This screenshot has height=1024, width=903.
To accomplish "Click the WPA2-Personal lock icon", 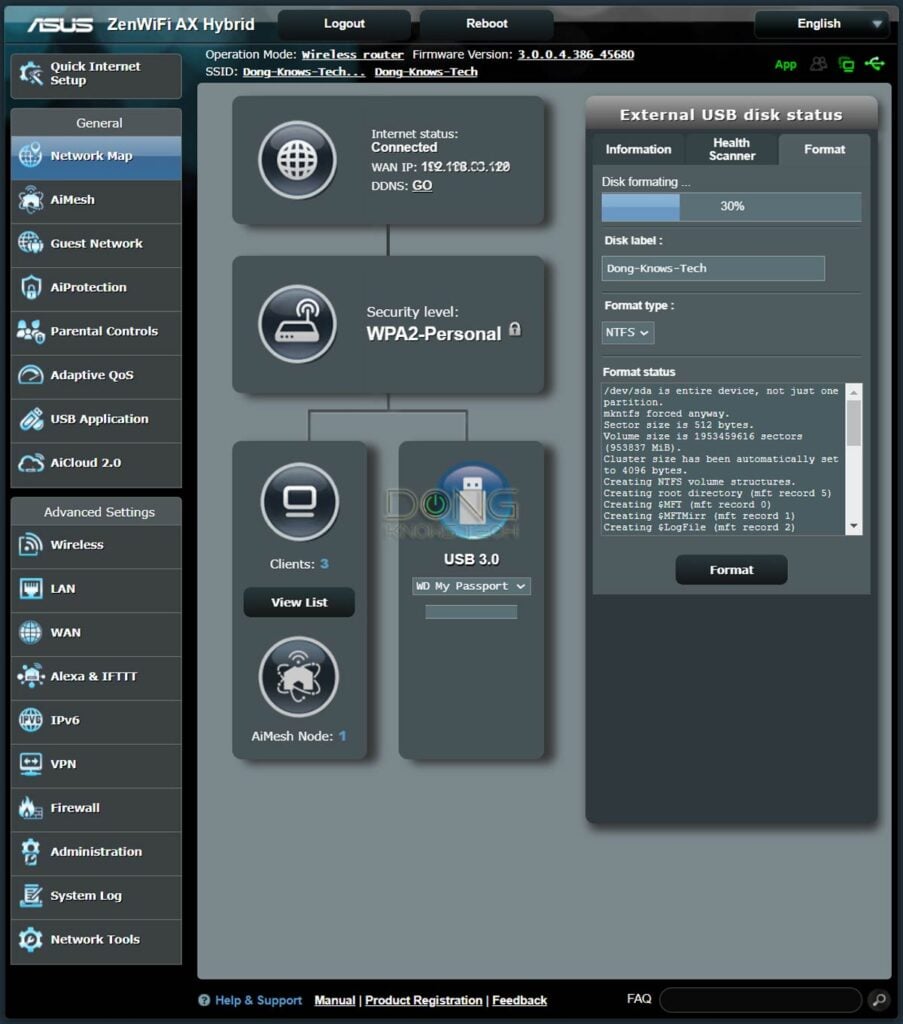I will tap(515, 329).
